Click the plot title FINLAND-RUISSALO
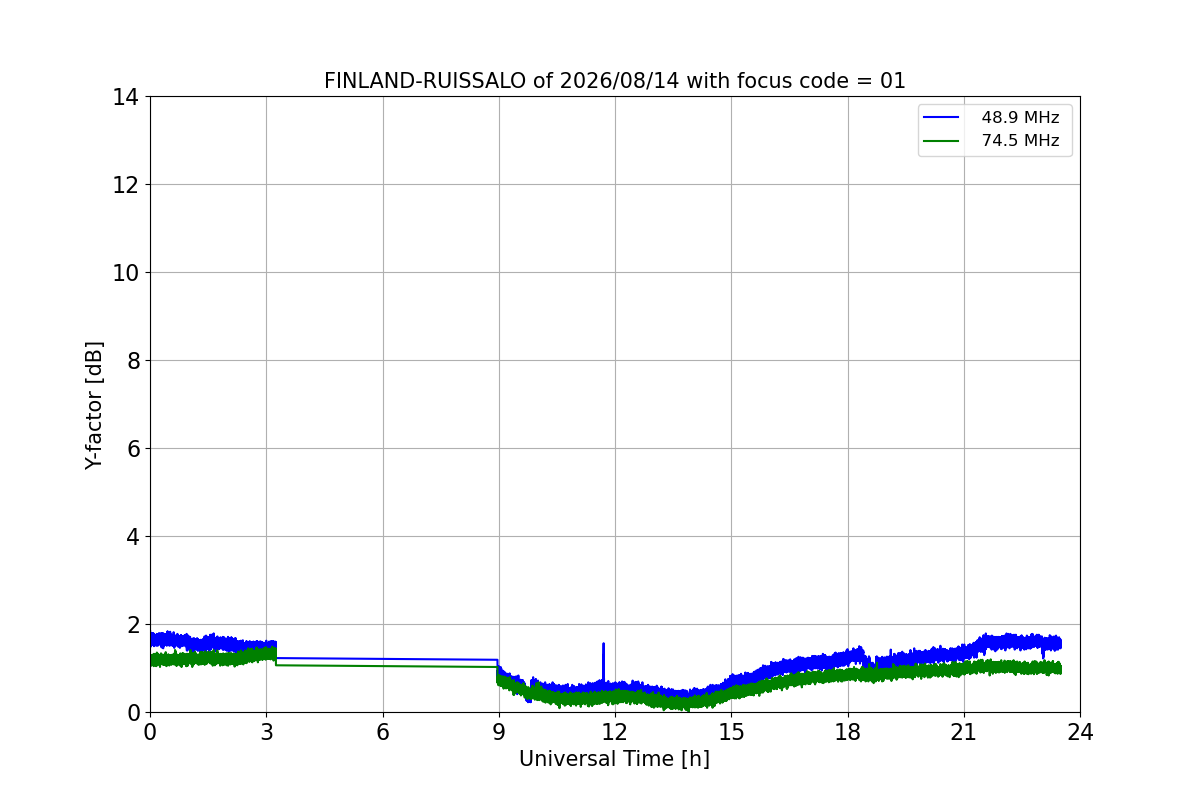This screenshot has width=1200, height=800. pyautogui.click(x=424, y=81)
